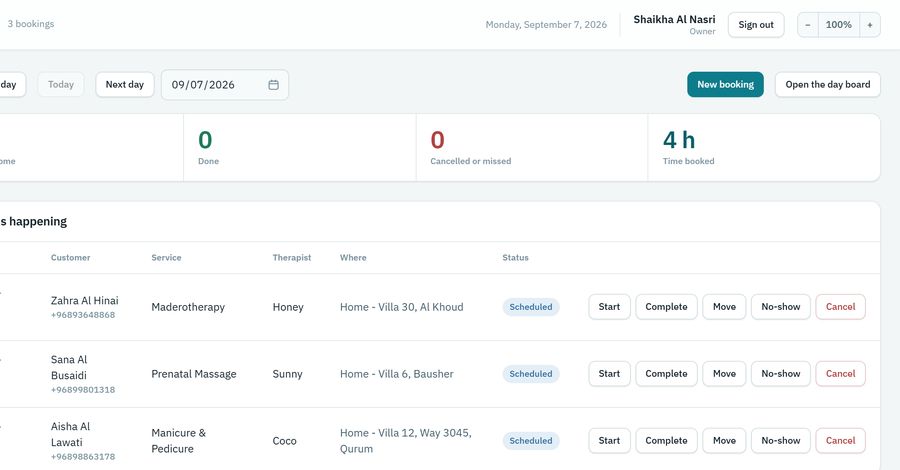The image size is (900, 470).
Task: Click the Maderotherapy service cell
Action: tap(188, 307)
